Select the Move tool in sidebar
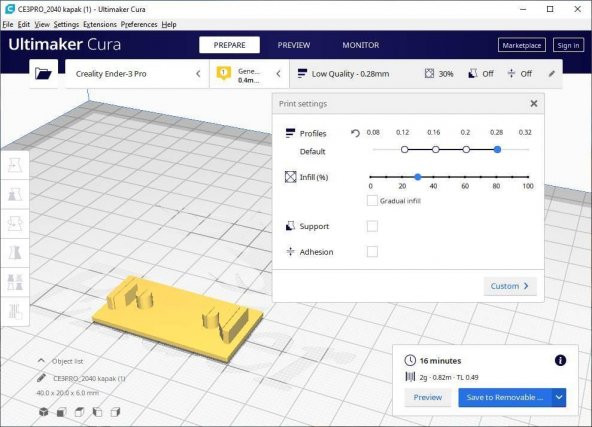 tap(15, 165)
